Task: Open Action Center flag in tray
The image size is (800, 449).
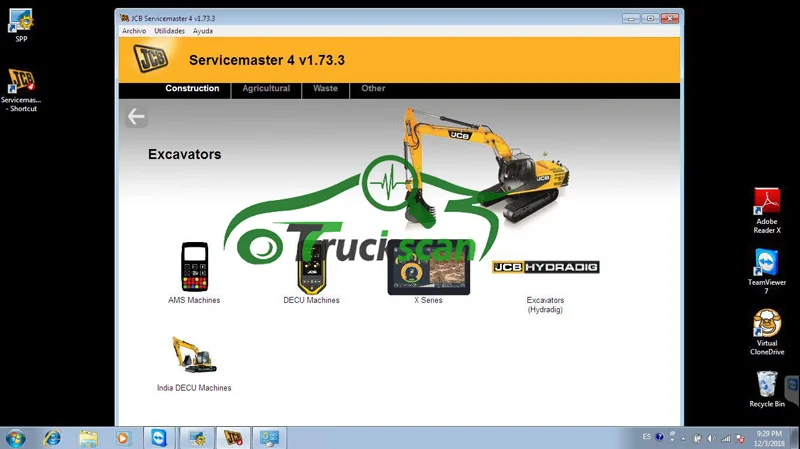Action: pos(740,438)
